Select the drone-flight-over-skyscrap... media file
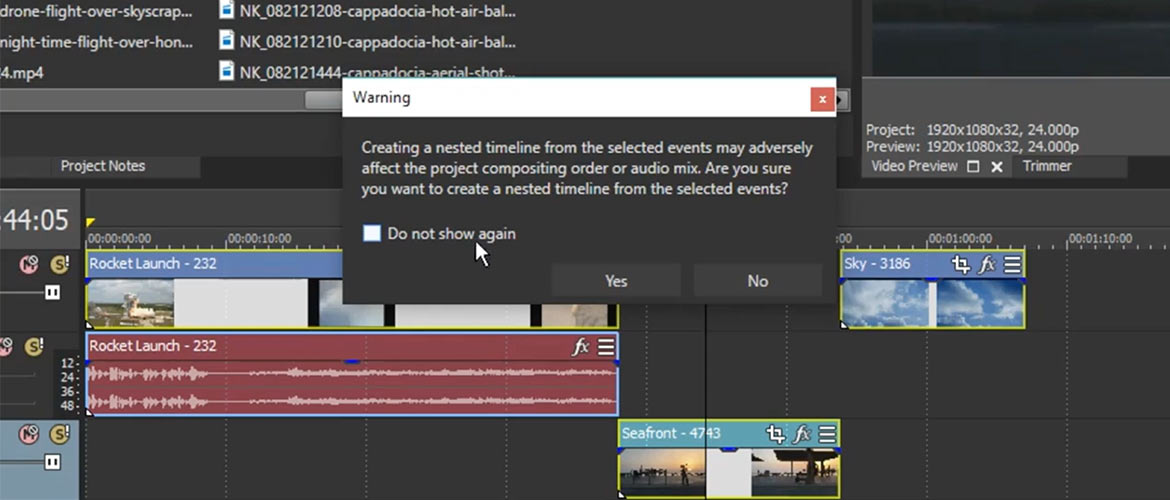Viewport: 1170px width, 500px height. tap(96, 12)
